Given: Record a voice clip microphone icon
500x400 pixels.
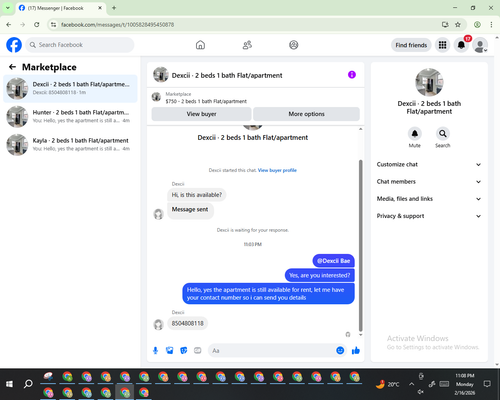Looking at the screenshot, I should click(155, 350).
